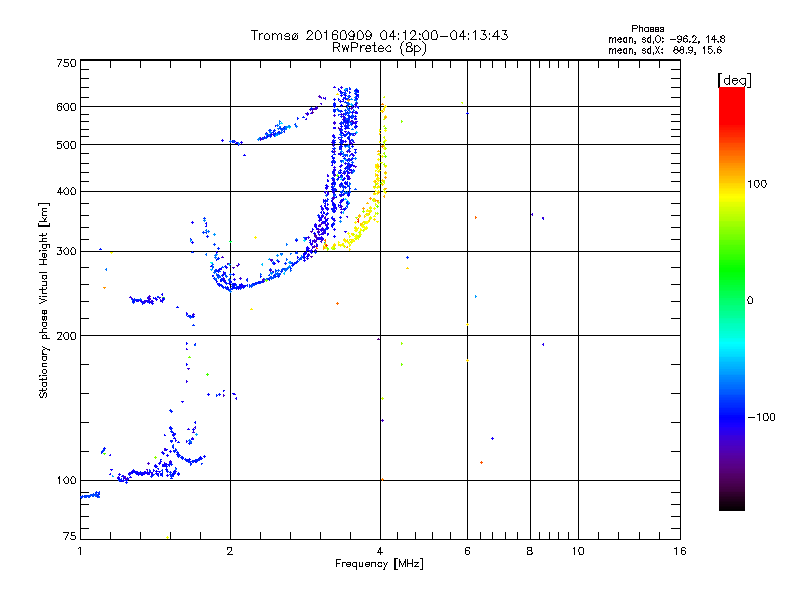The width and height of the screenshot is (800, 600).
Task: Click the black bottom of the colorbar
Action: (x=732, y=503)
